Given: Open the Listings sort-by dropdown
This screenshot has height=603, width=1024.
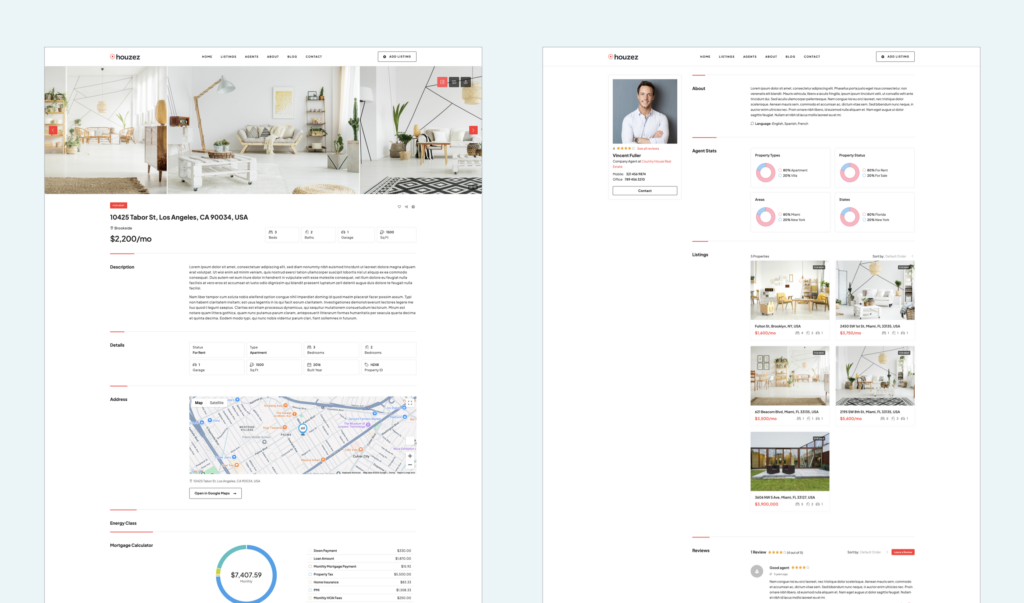Looking at the screenshot, I should (894, 256).
